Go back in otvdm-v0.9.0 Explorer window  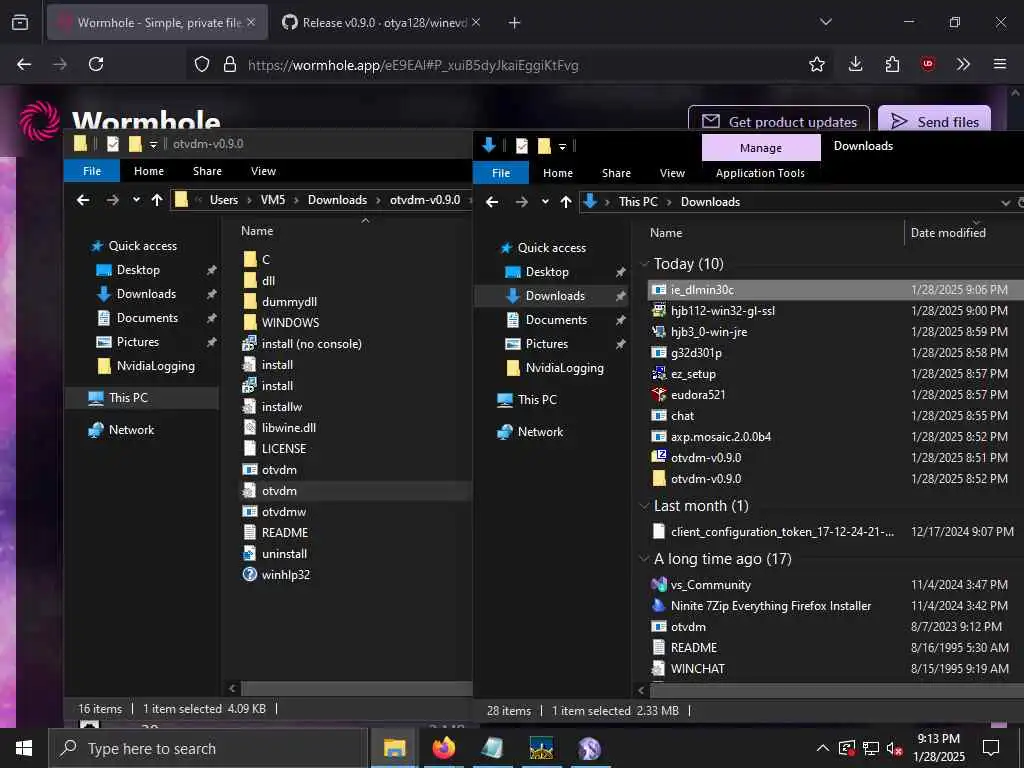(83, 200)
